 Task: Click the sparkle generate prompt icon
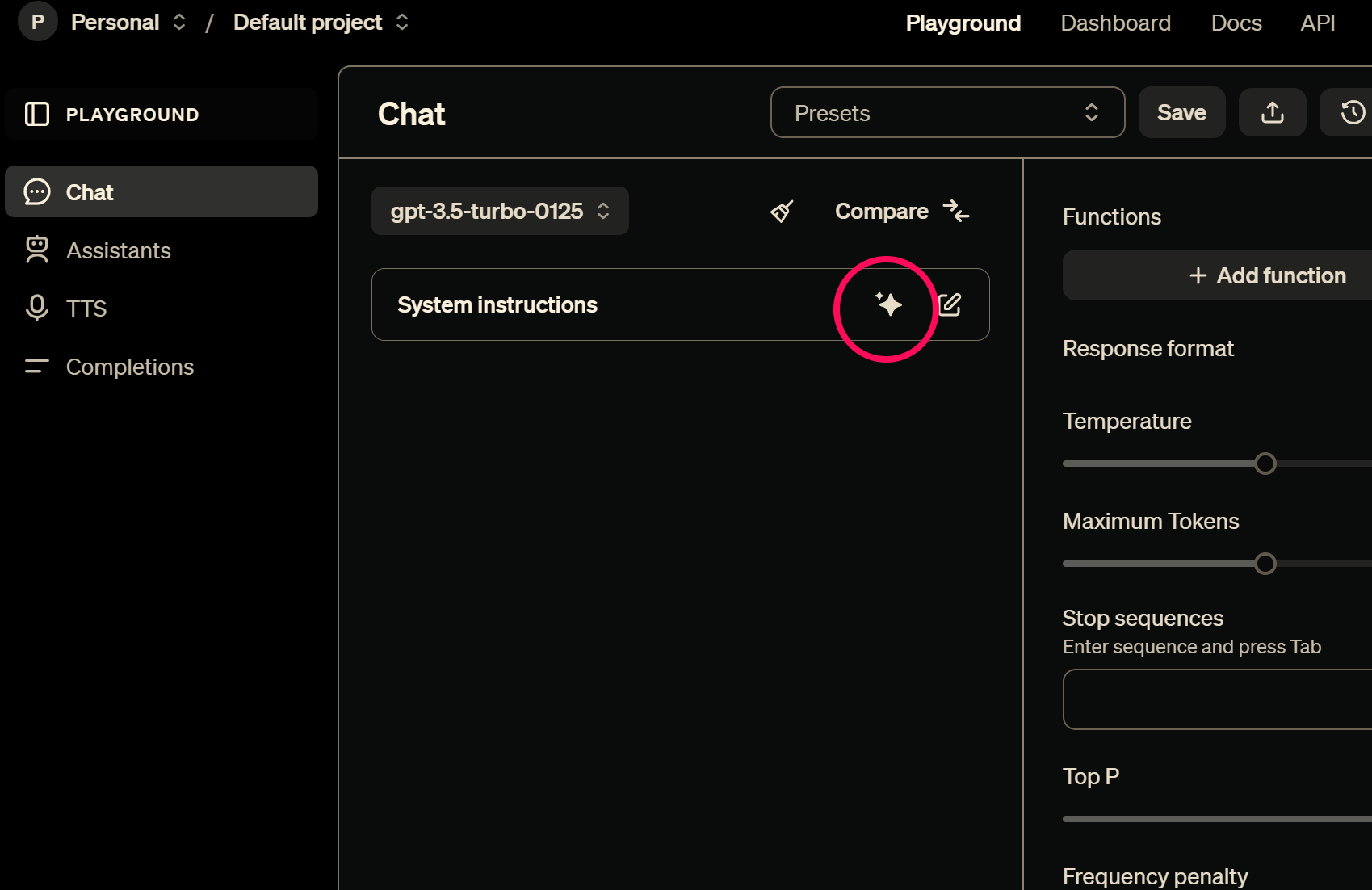(x=888, y=304)
